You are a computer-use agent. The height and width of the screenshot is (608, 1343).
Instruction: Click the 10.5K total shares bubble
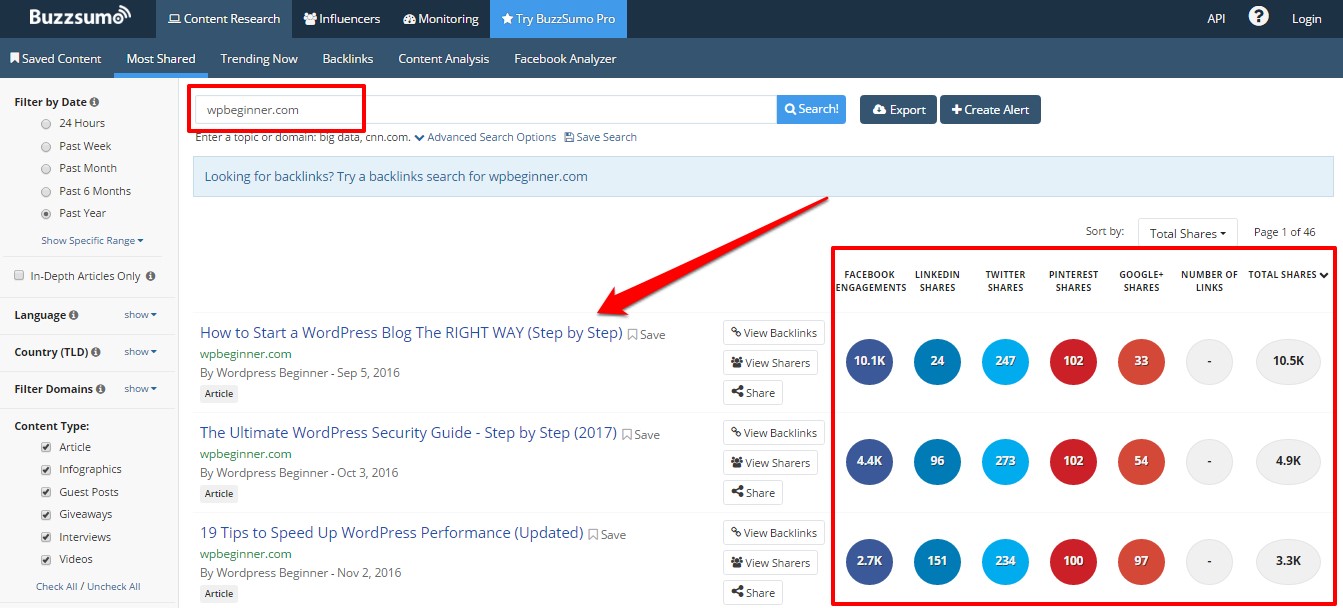point(1289,361)
